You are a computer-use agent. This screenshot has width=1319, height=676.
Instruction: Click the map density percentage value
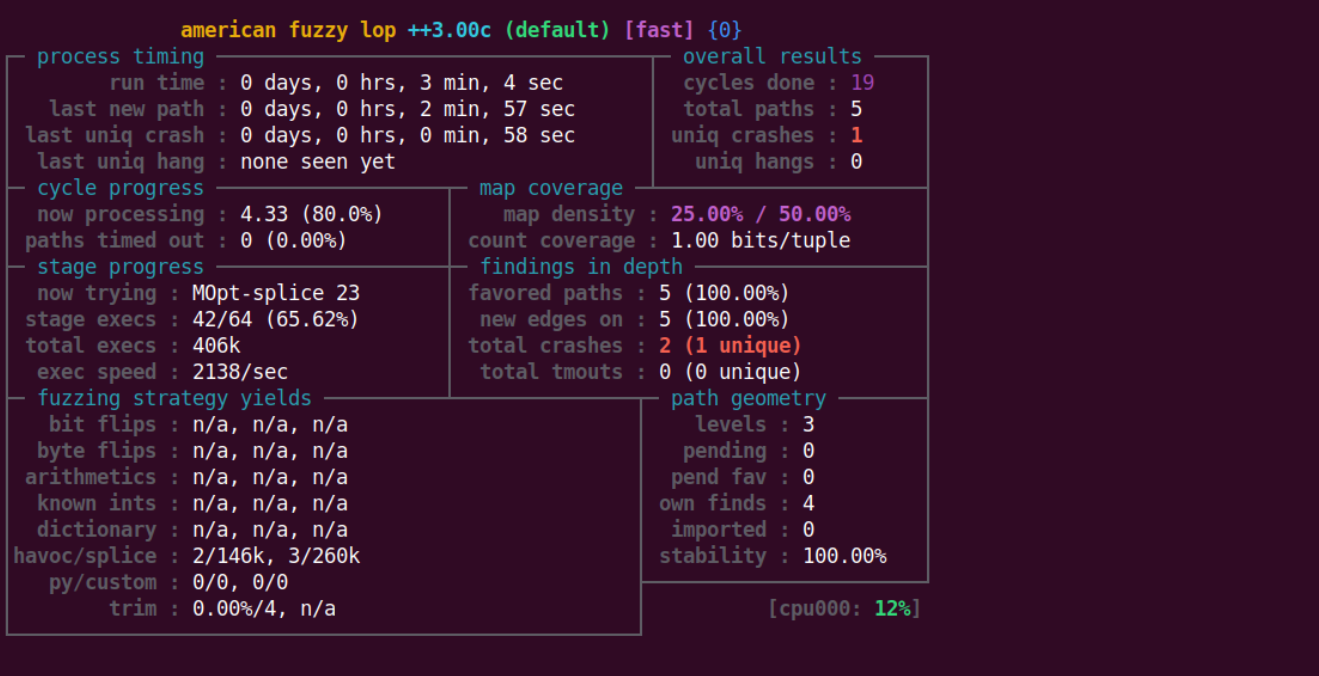point(760,214)
